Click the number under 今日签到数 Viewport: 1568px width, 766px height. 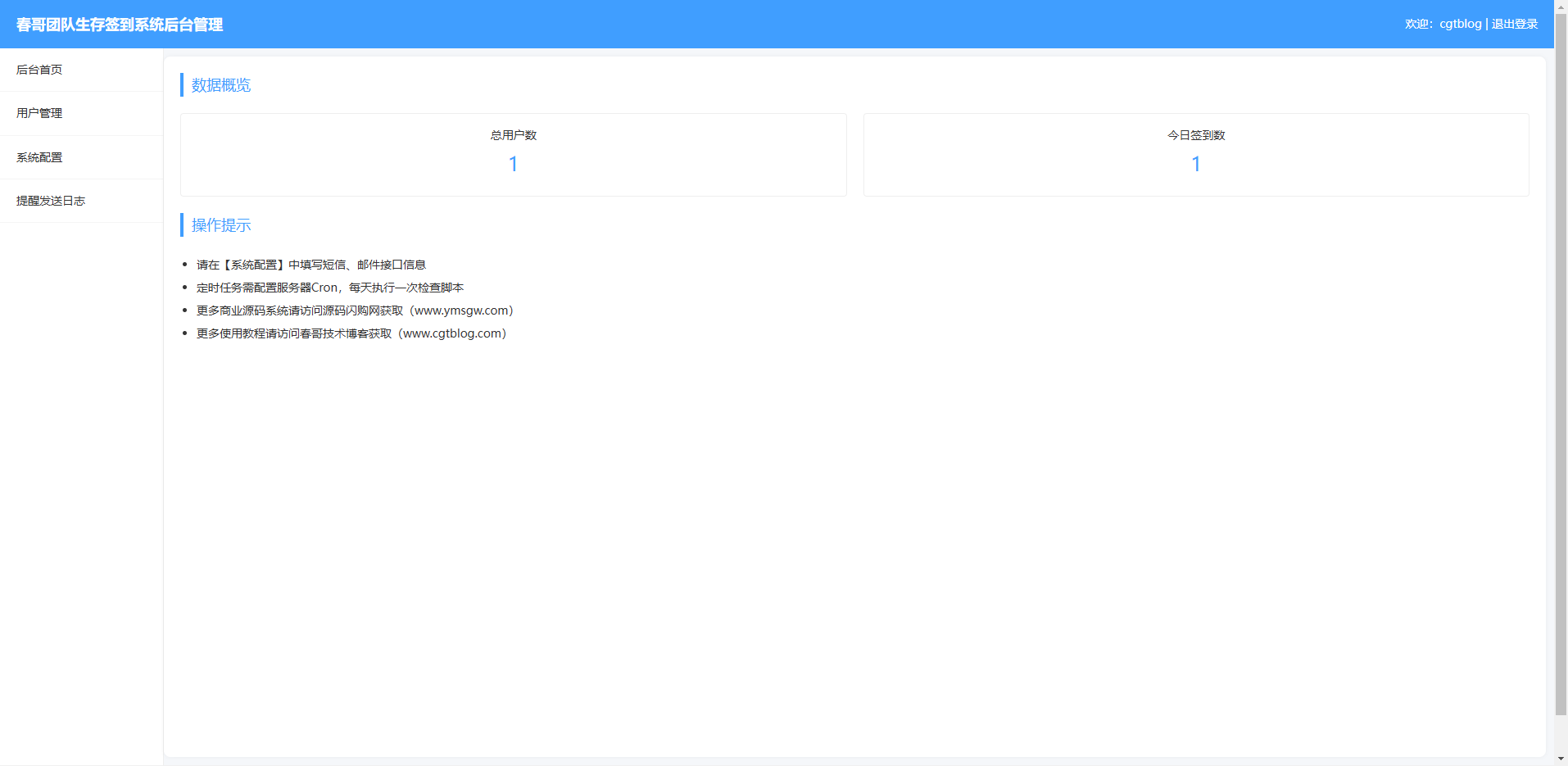click(1196, 164)
